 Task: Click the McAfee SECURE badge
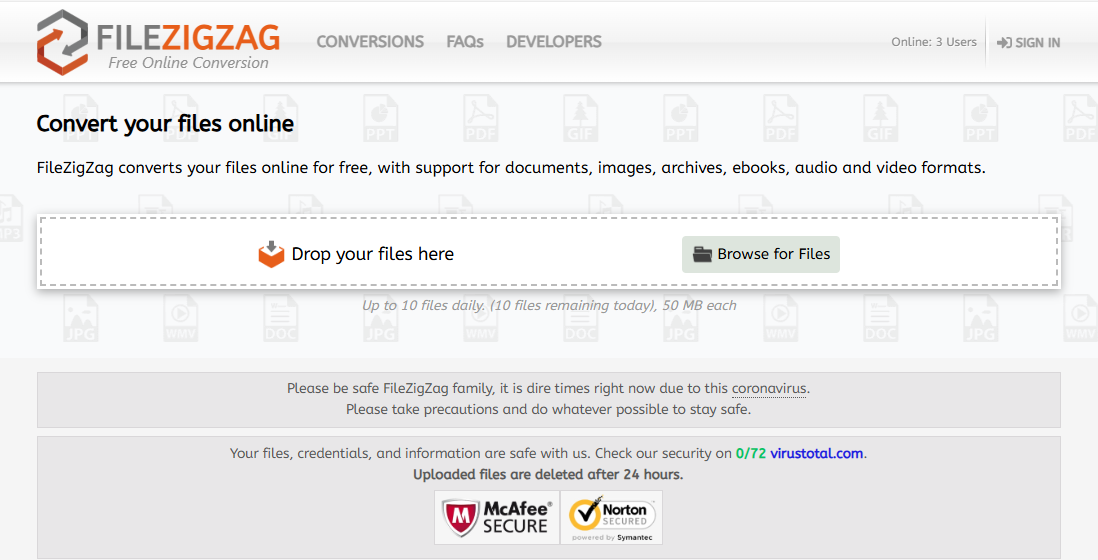(497, 517)
